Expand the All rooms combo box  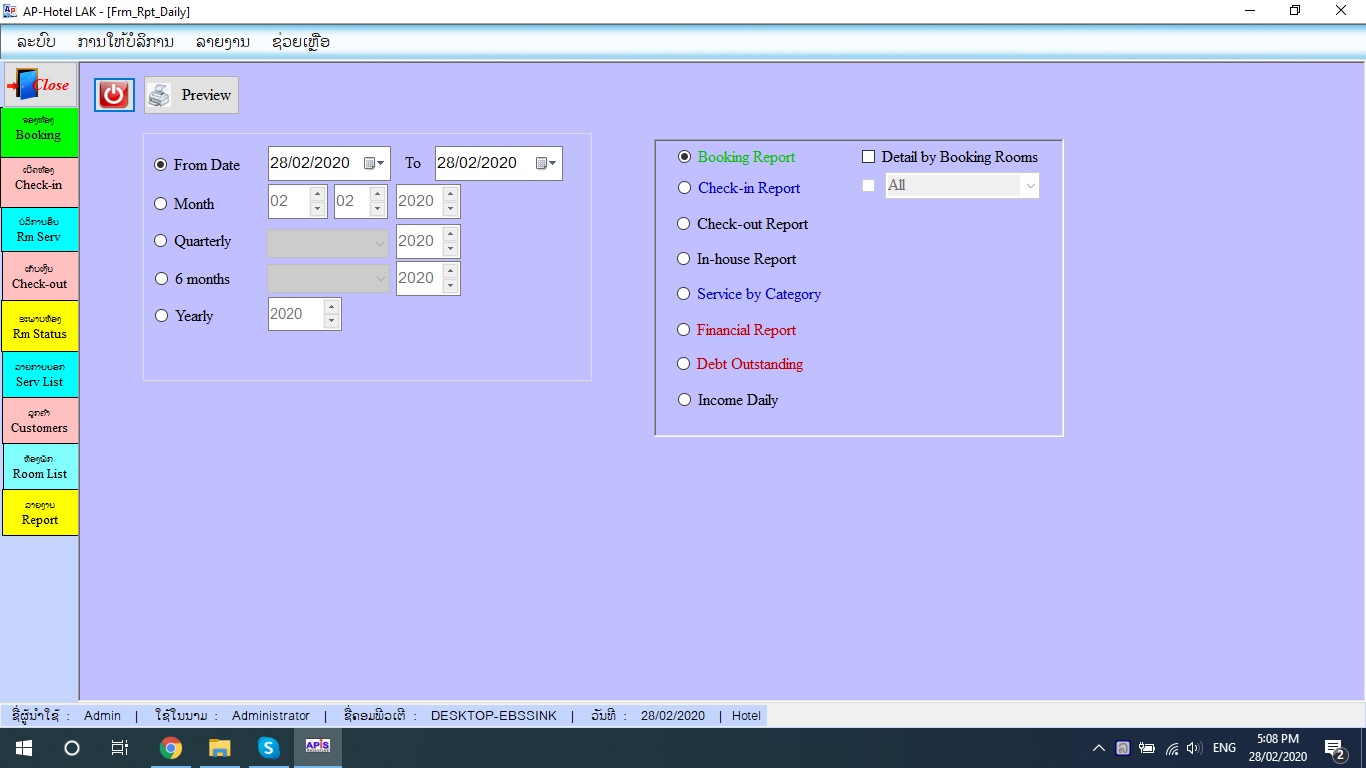[x=1029, y=186]
